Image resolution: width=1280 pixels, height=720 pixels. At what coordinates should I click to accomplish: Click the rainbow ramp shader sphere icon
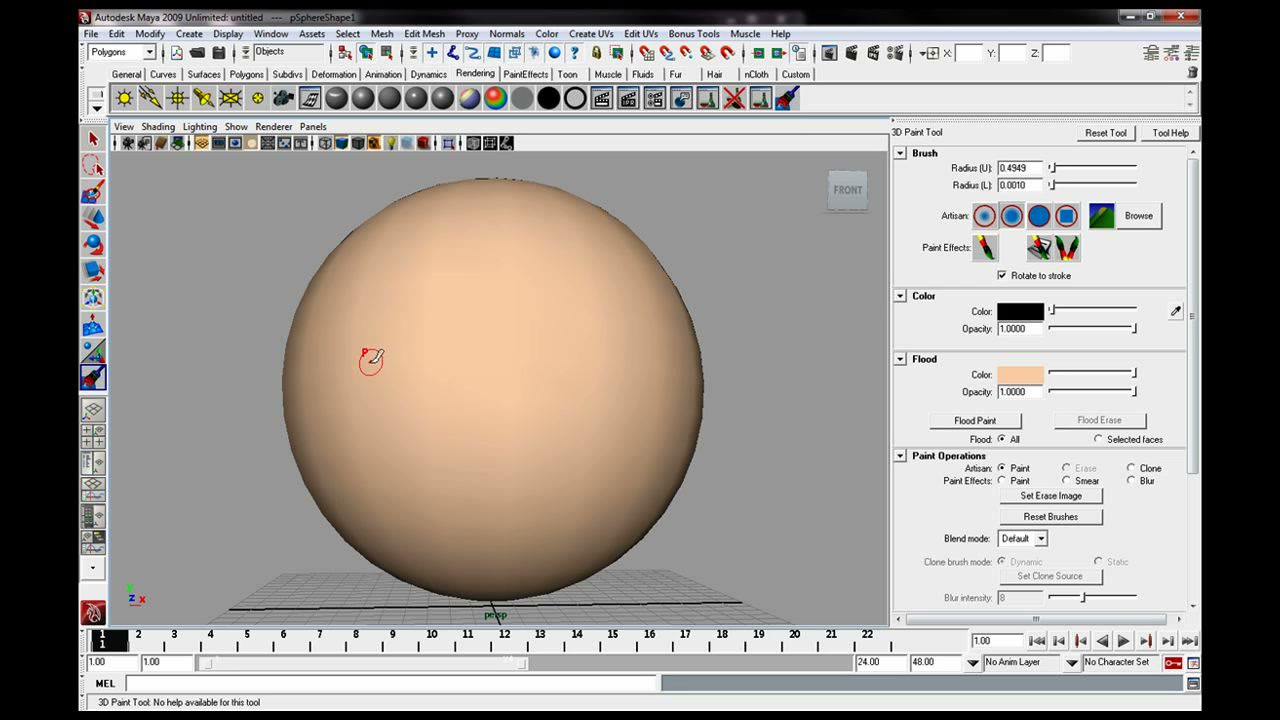pos(496,98)
